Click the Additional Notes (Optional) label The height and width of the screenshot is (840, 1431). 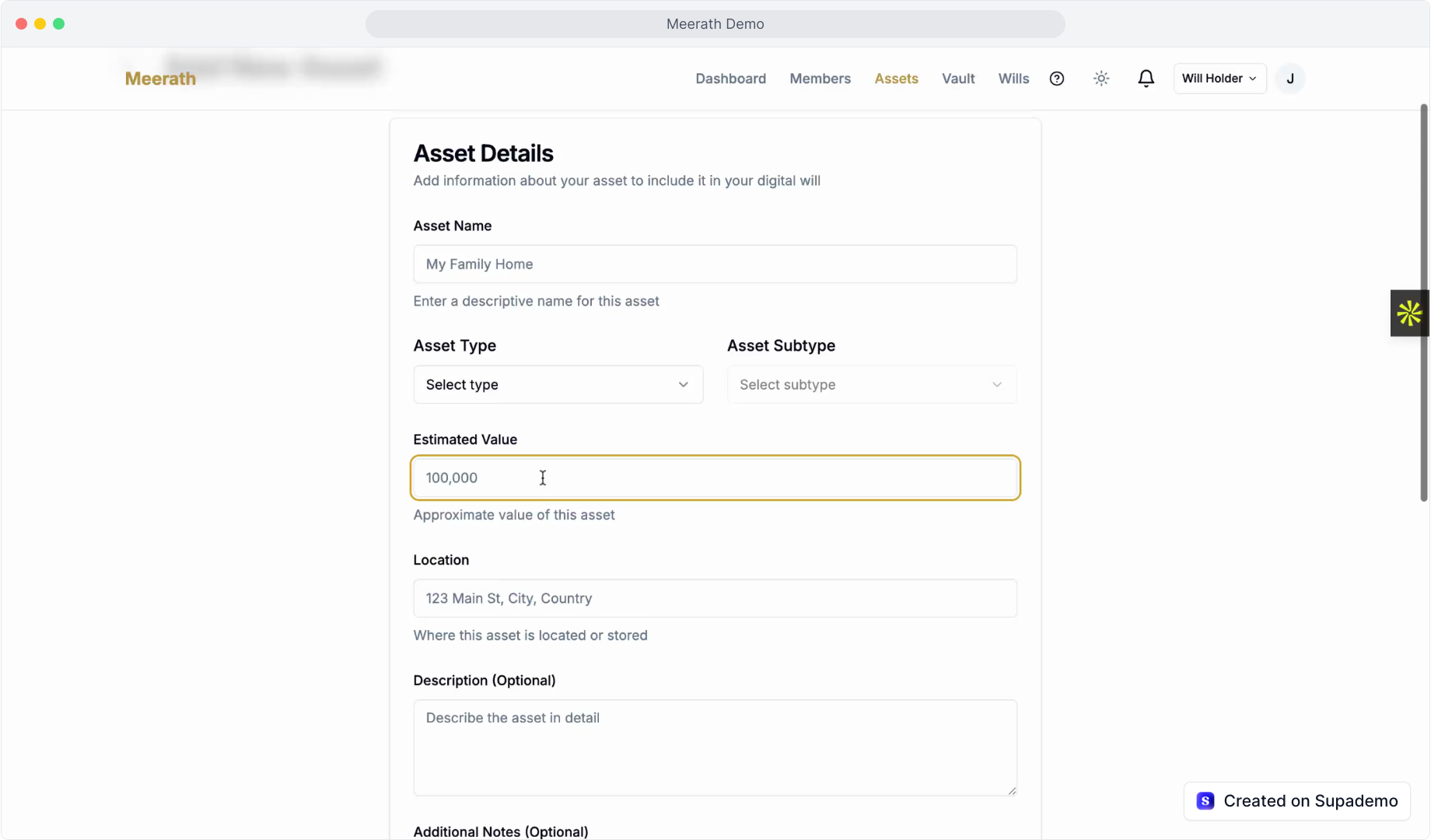click(x=500, y=831)
